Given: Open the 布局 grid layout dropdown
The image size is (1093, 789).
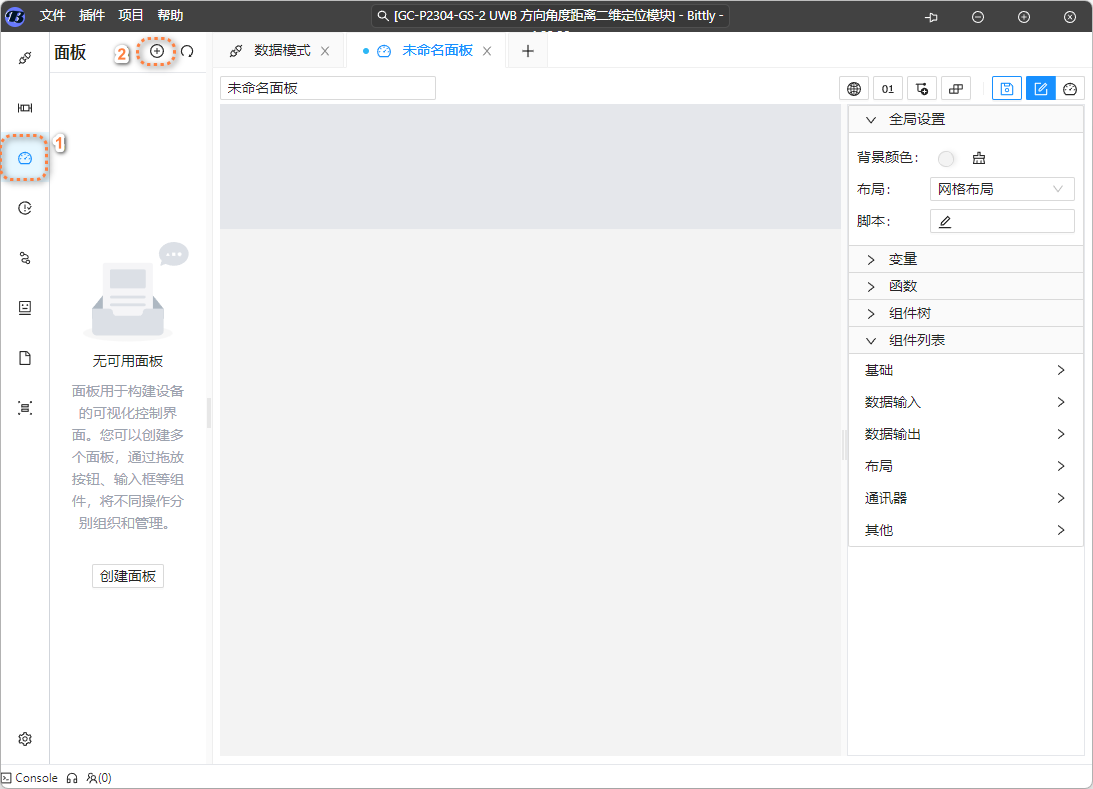Looking at the screenshot, I should (1001, 189).
